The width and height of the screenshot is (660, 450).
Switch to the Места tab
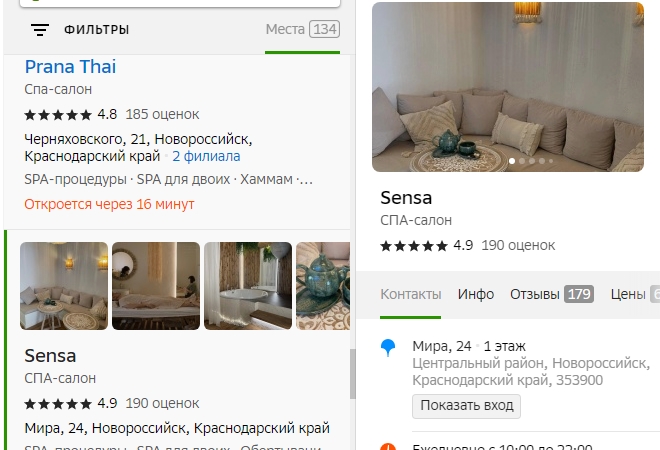pyautogui.click(x=302, y=29)
